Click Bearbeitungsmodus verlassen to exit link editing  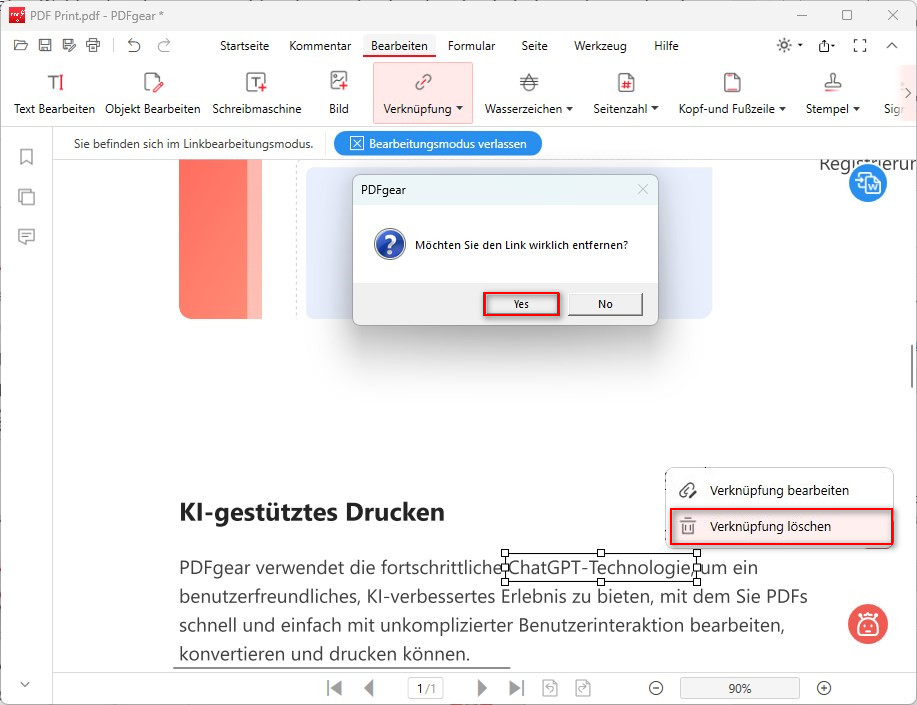pos(437,143)
